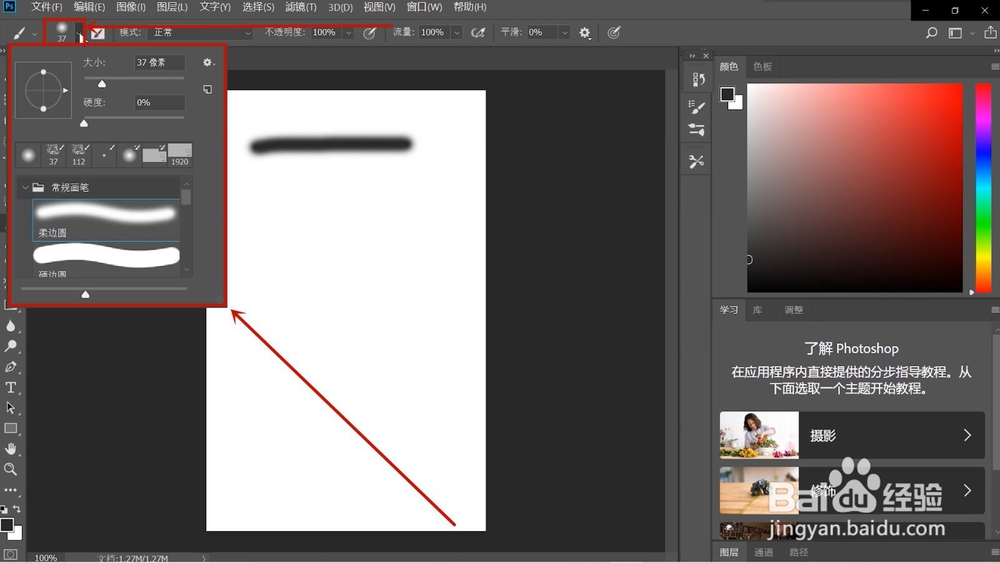The image size is (1000, 563).
Task: Click the 37 像素 size input field
Action: [159, 62]
